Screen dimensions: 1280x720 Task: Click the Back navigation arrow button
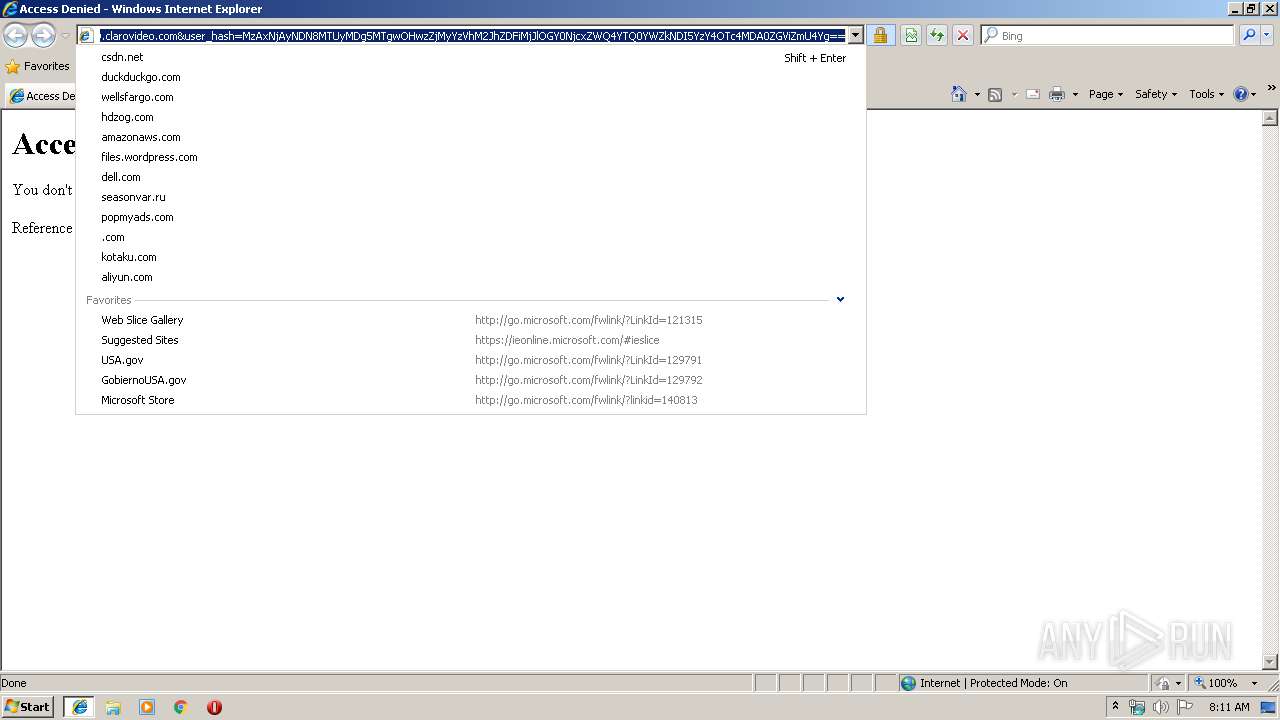[15, 36]
